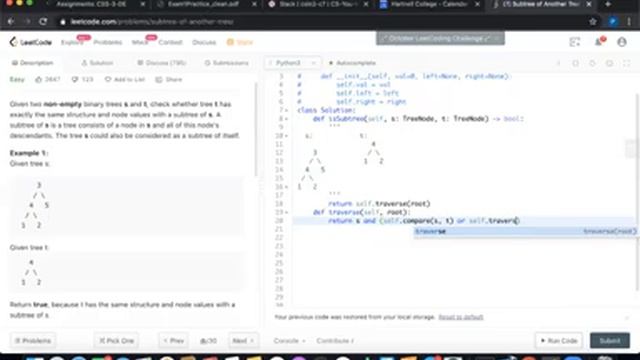Image resolution: width=640 pixels, height=360 pixels.
Task: Click the description panel scrollbar
Action: (x=256, y=130)
